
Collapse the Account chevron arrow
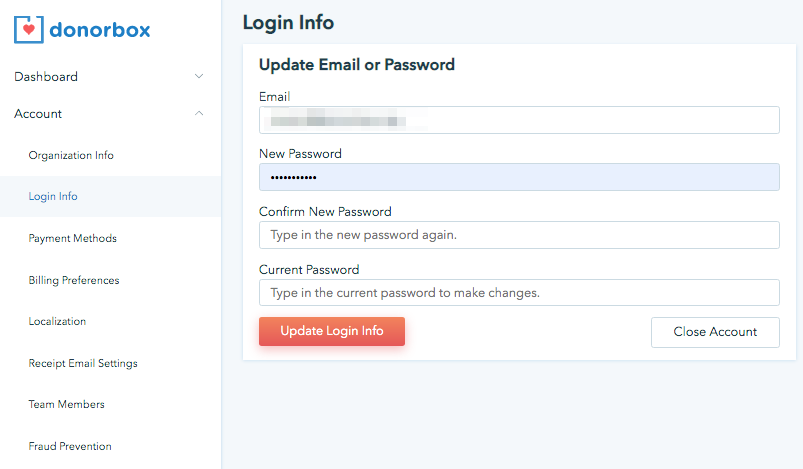pyautogui.click(x=199, y=114)
